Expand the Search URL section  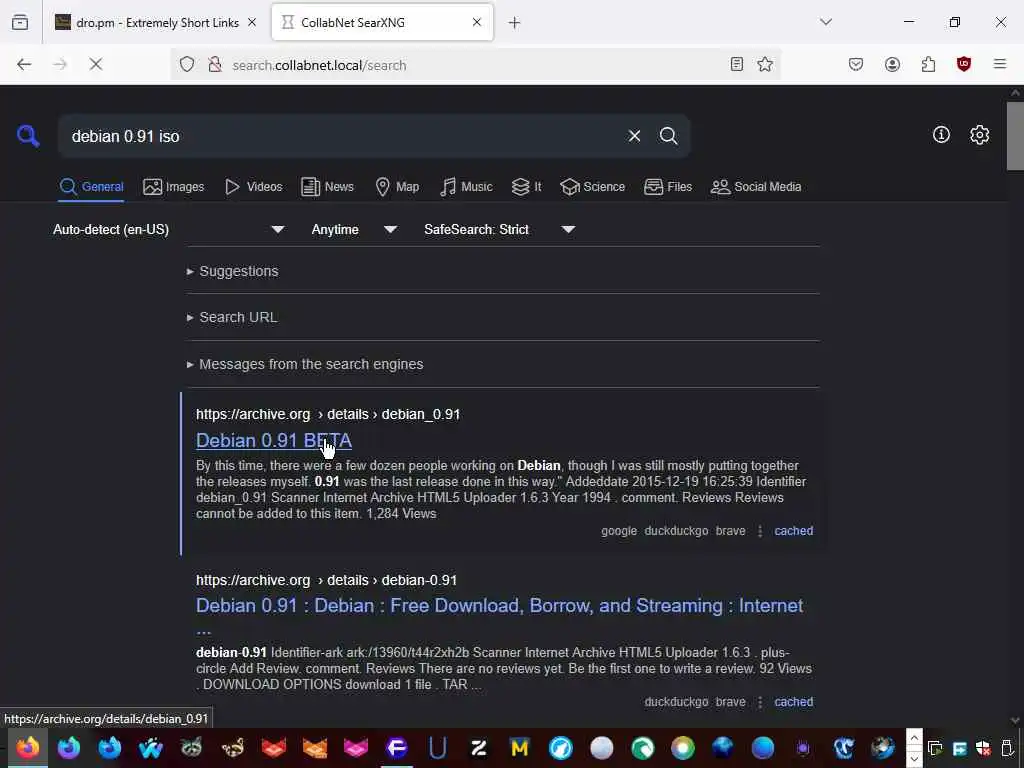coord(232,317)
